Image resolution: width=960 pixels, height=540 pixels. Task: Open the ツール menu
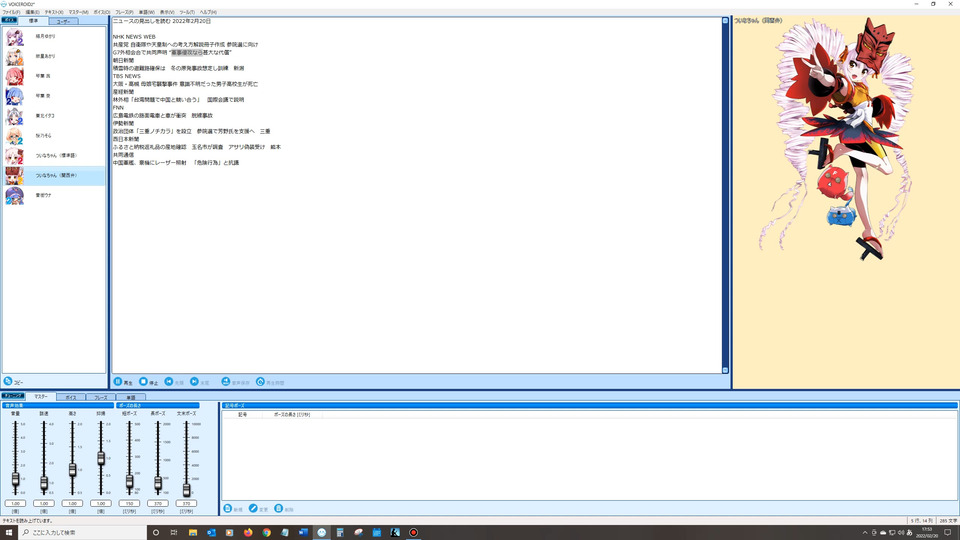pyautogui.click(x=187, y=12)
